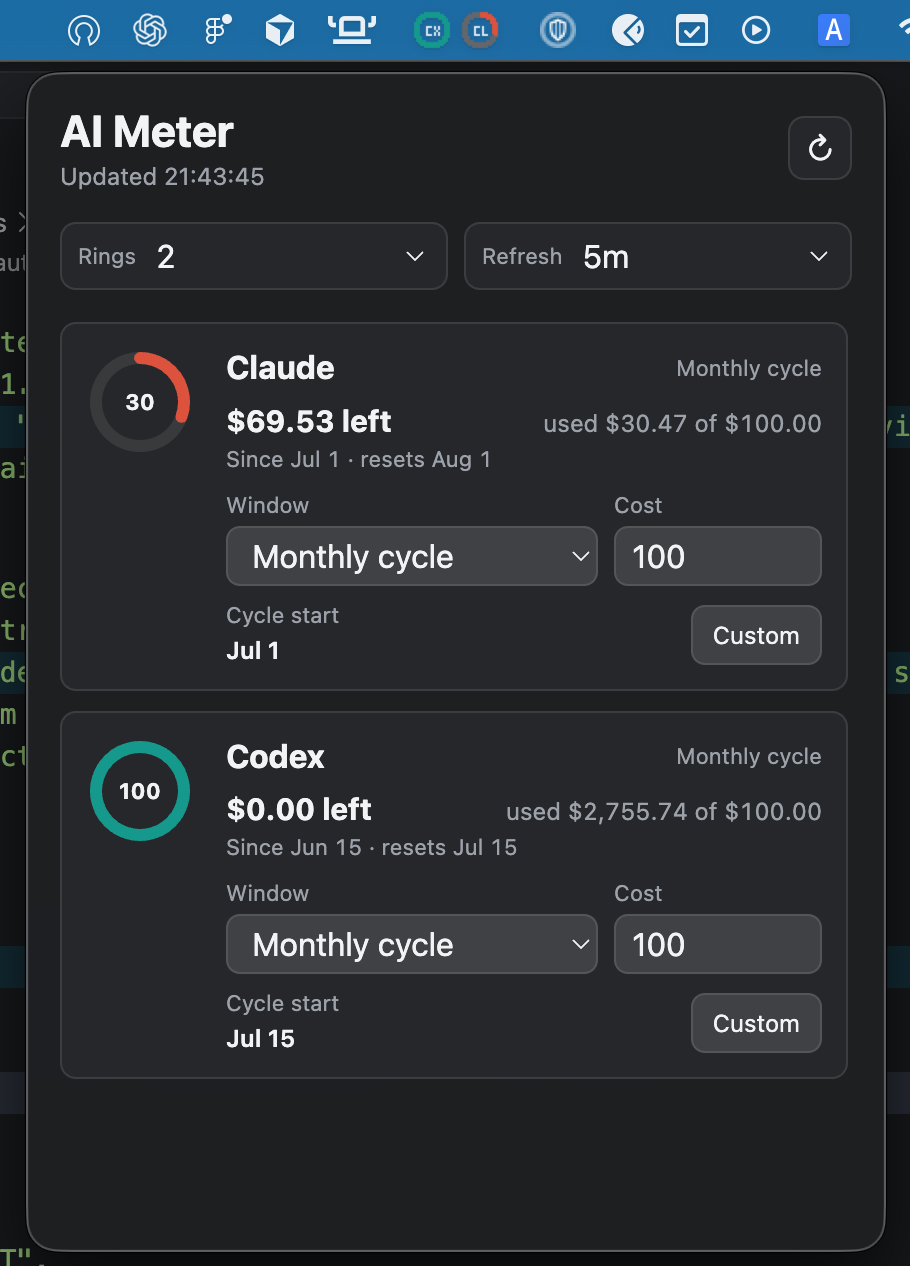Click the Claude Cost input field

(x=718, y=556)
